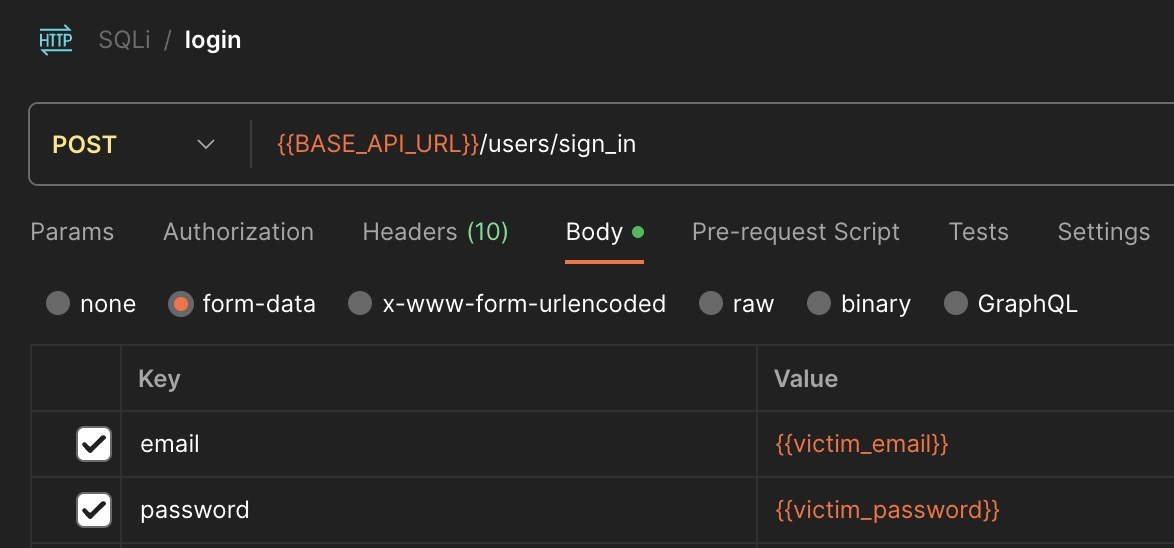The height and width of the screenshot is (548, 1174).
Task: Click the HTTP request type icon
Action: point(56,40)
